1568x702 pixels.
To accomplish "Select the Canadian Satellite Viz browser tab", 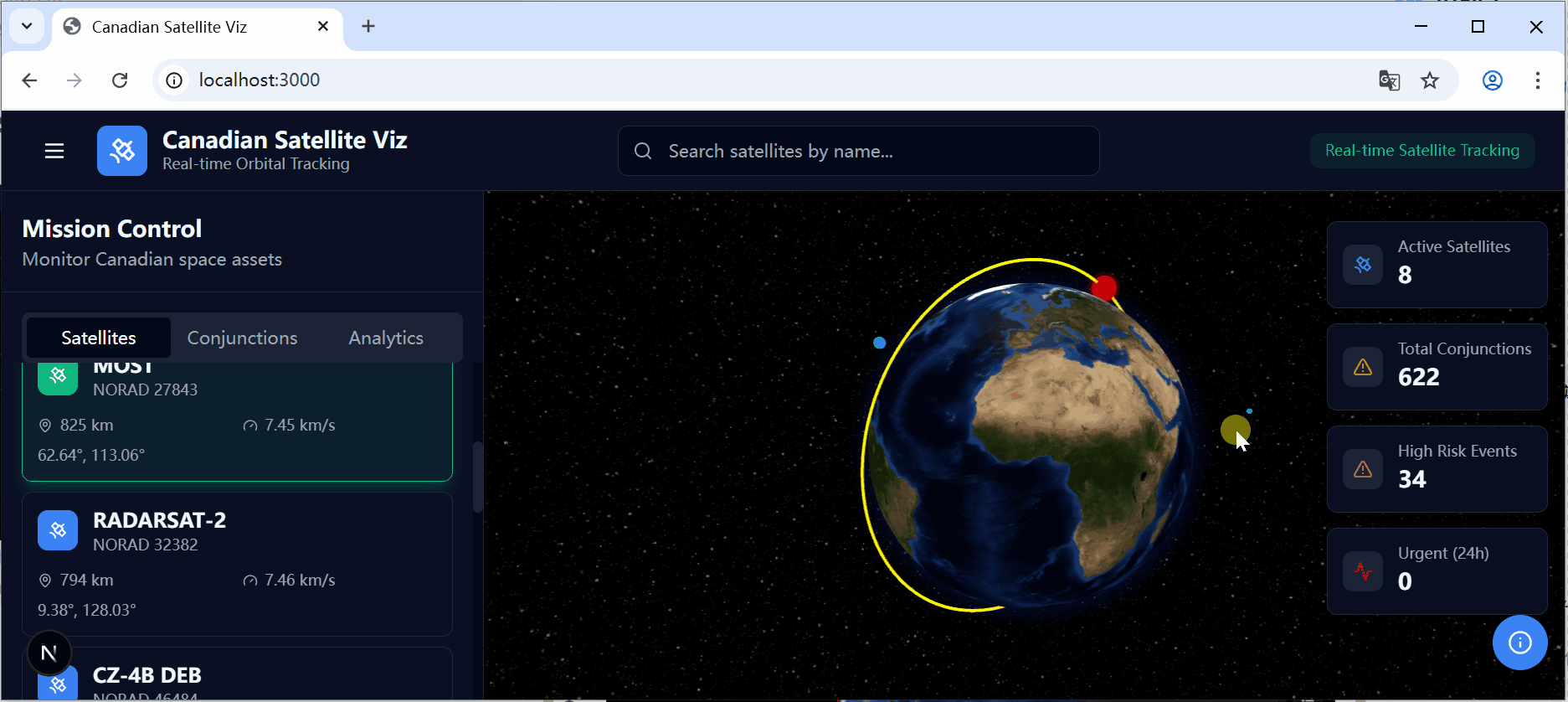I will 198,27.
